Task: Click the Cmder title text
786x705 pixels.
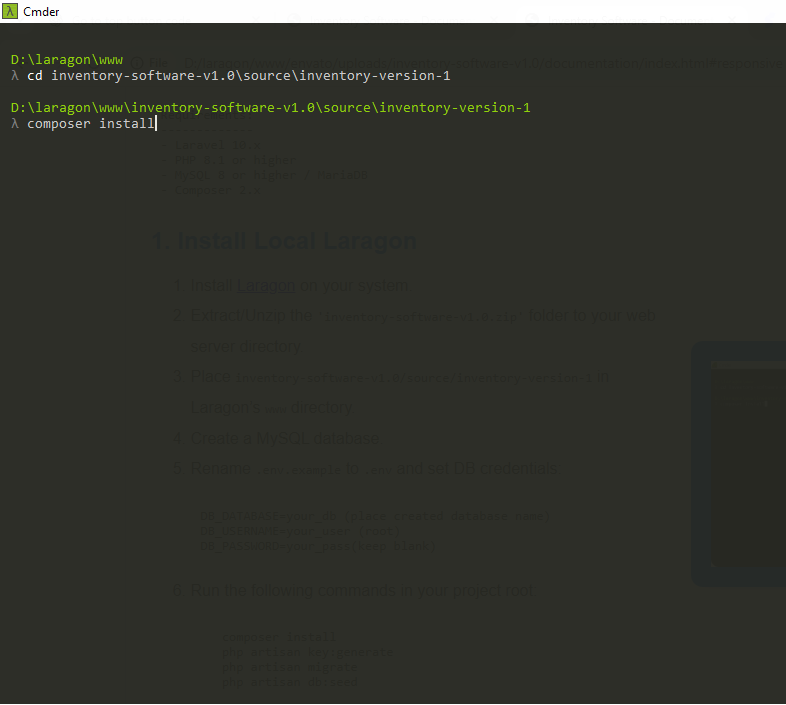Action: (41, 12)
